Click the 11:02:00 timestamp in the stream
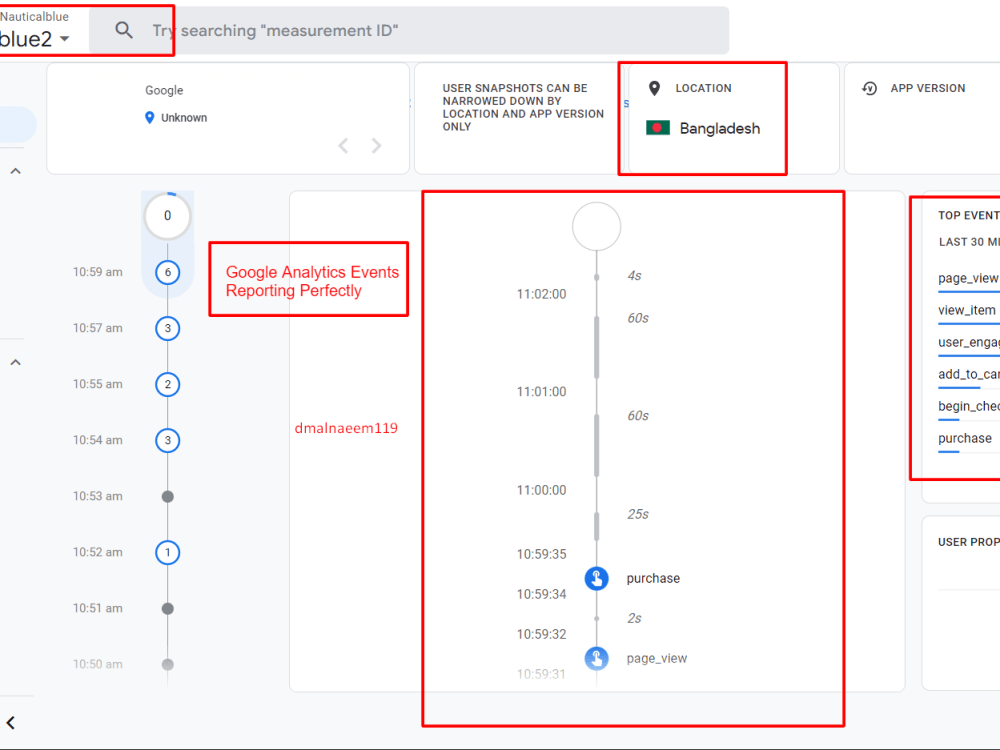This screenshot has height=750, width=1000. pyautogui.click(x=541, y=294)
